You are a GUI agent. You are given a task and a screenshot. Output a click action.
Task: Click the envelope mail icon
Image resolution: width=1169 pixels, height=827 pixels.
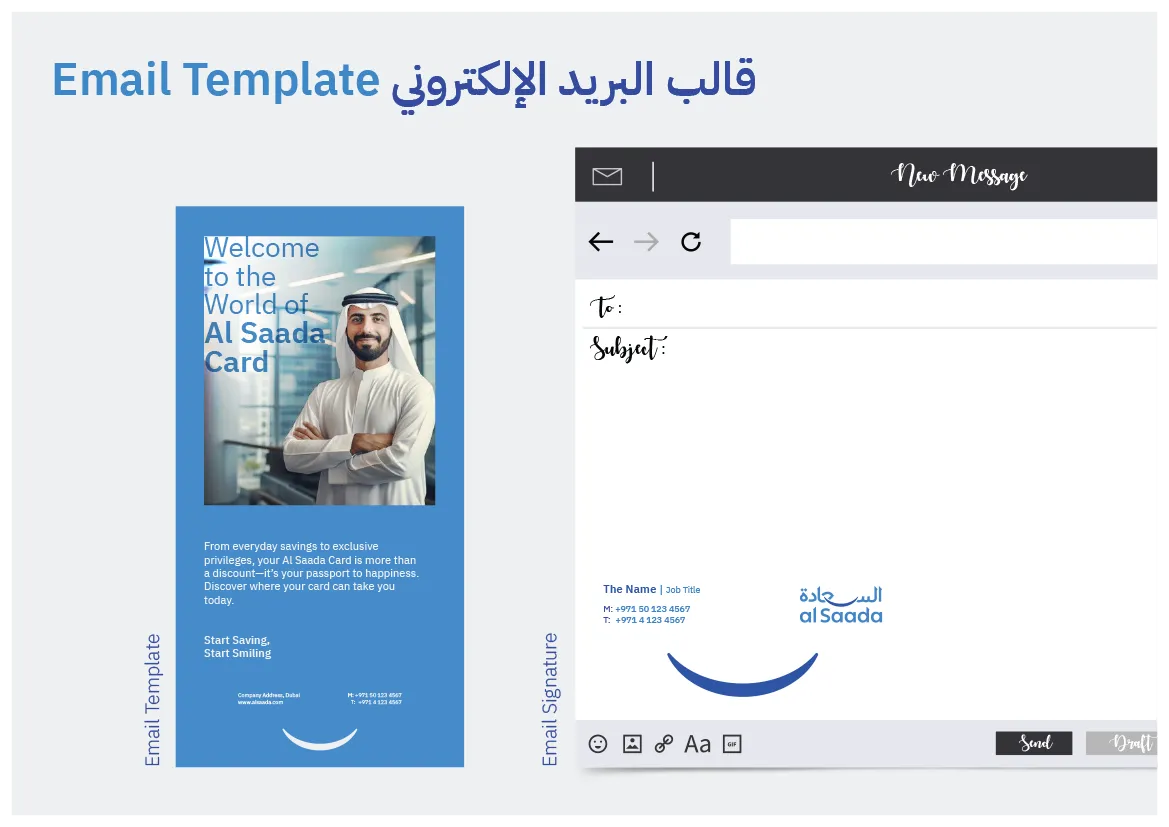click(607, 177)
